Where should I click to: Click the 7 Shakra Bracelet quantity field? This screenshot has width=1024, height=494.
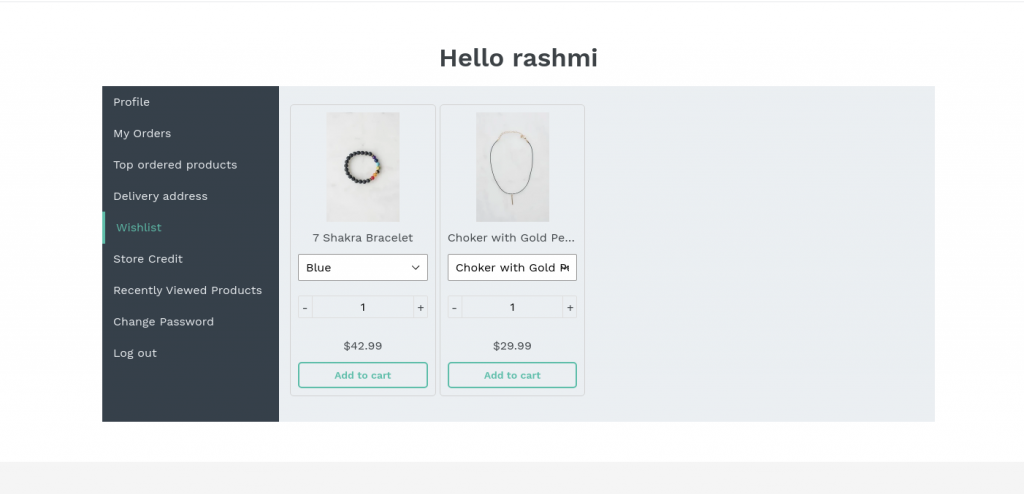(x=363, y=307)
